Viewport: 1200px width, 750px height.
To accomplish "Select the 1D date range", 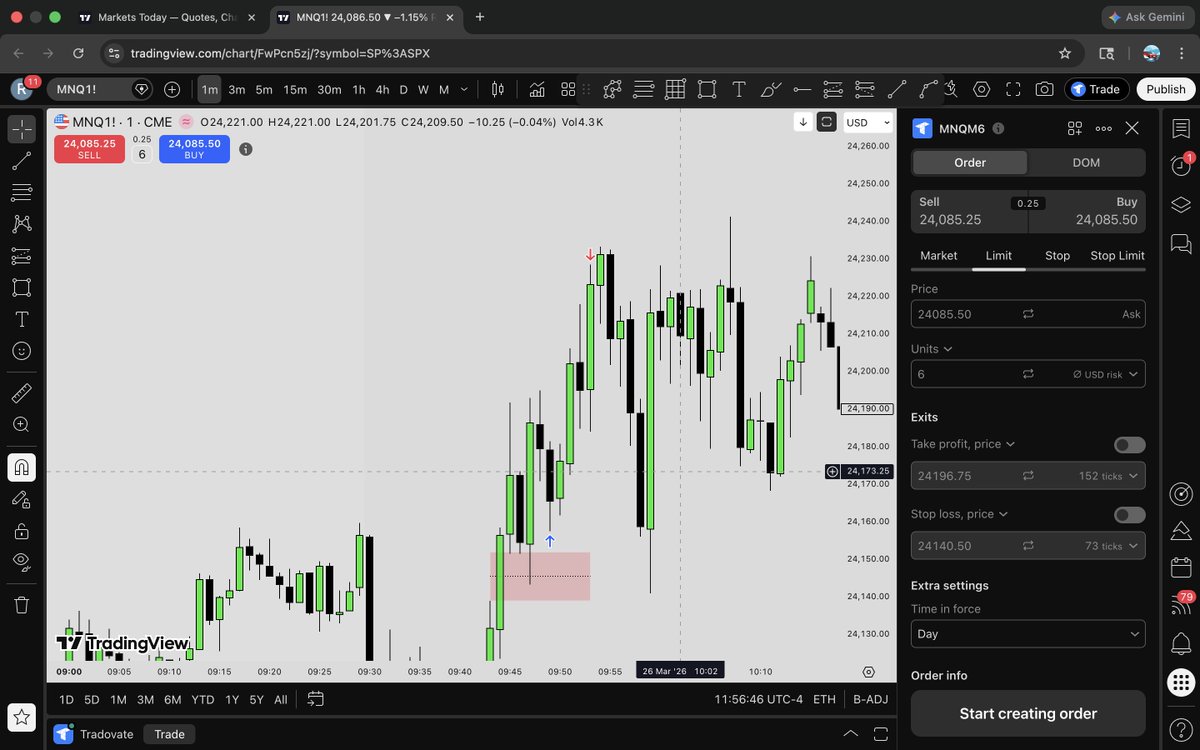I will coord(66,700).
